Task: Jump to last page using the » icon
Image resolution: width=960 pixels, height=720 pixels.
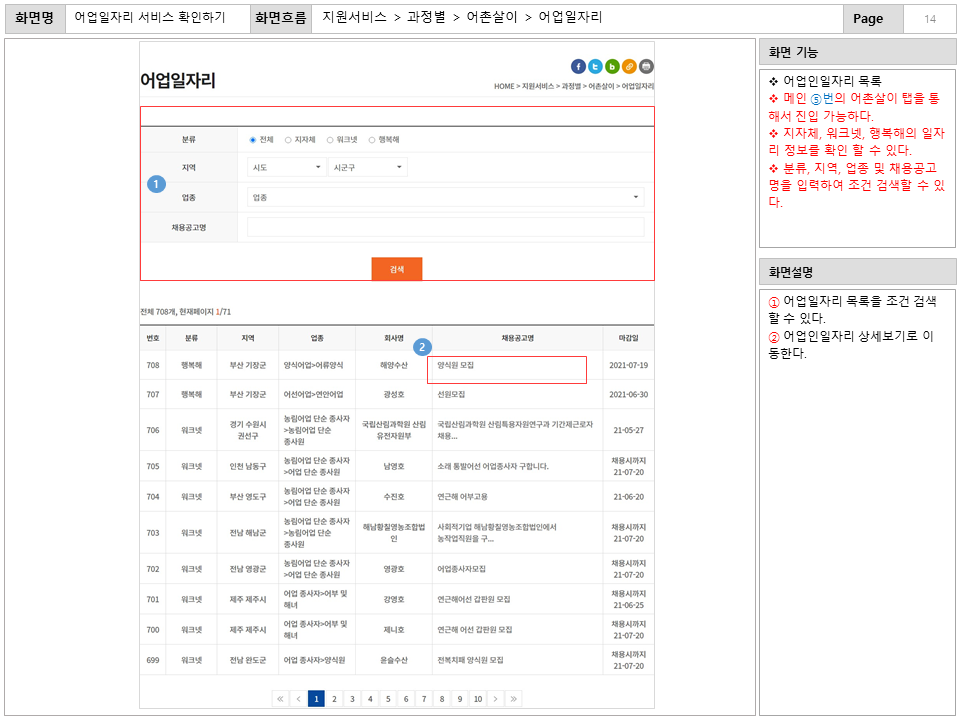Action: [513, 698]
